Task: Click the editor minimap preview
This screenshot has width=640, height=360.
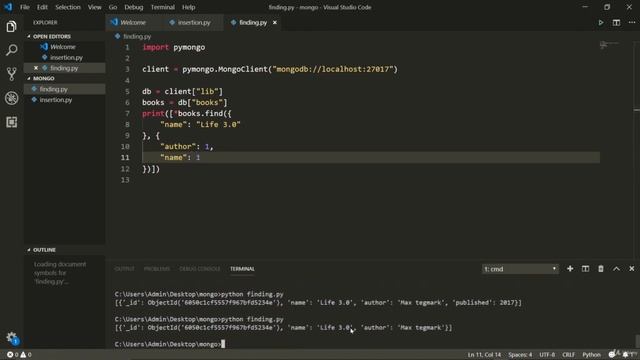Action: pos(609,44)
